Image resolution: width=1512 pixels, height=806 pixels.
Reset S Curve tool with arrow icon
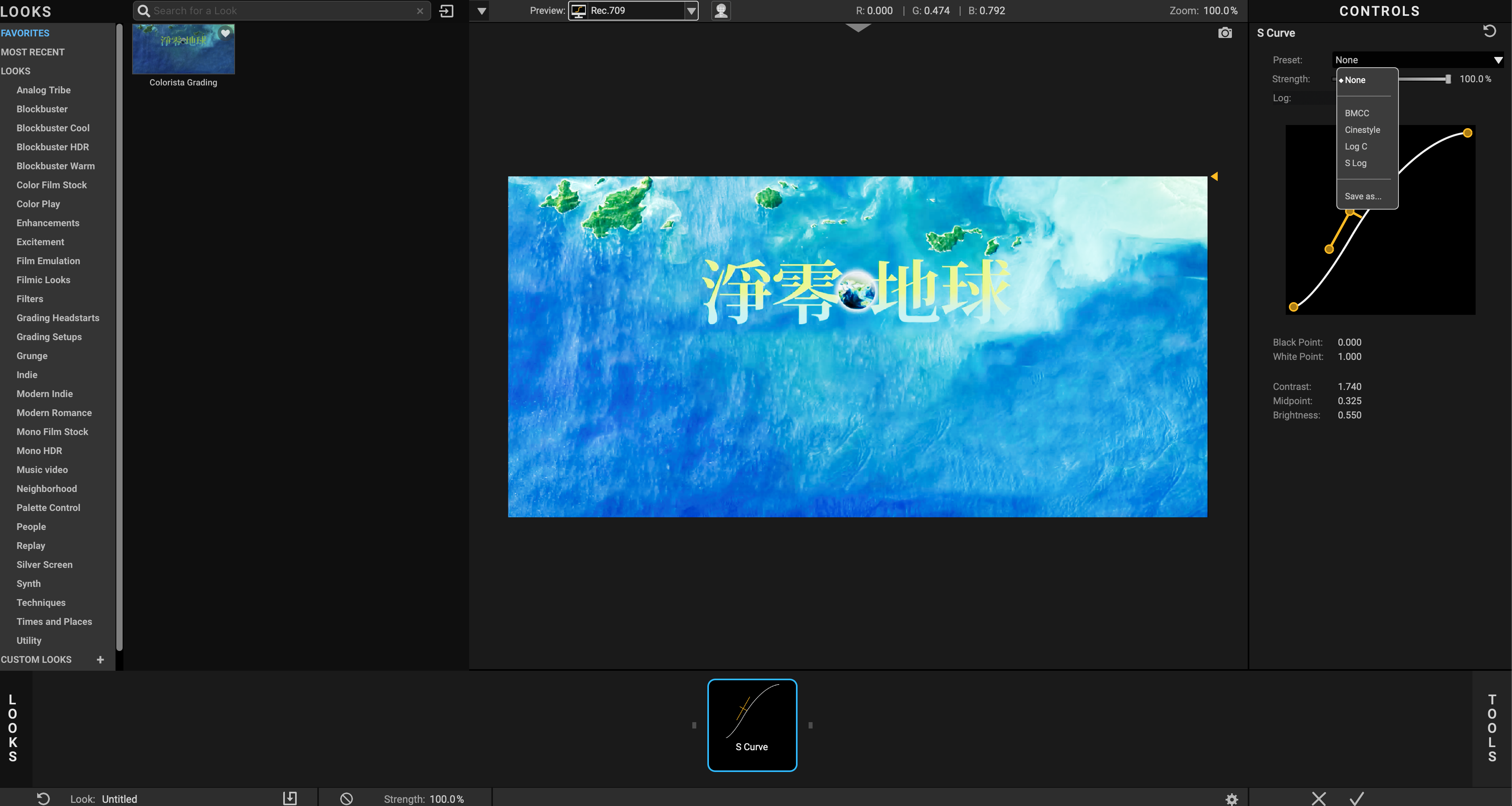coord(1489,31)
